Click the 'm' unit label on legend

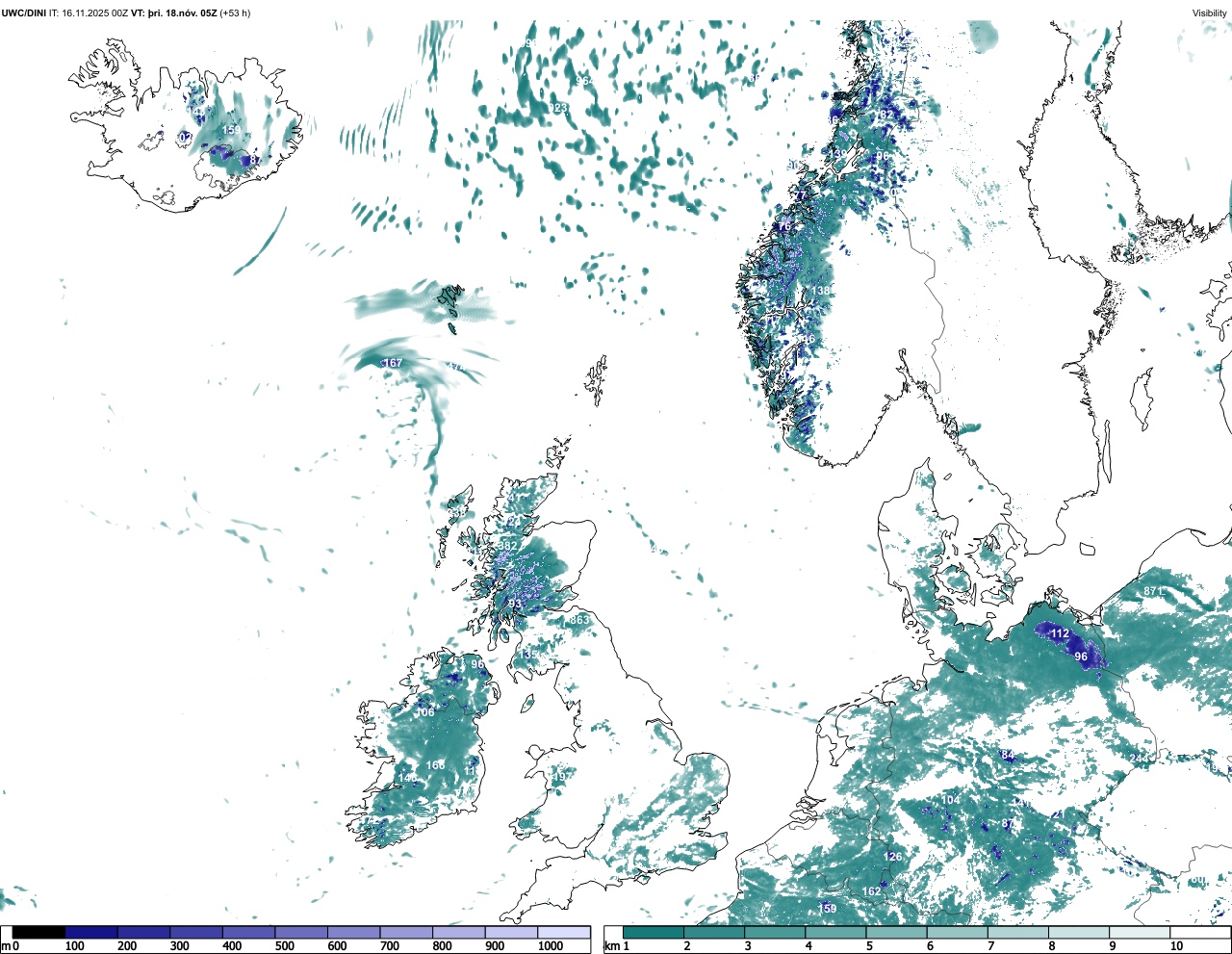pos(6,946)
